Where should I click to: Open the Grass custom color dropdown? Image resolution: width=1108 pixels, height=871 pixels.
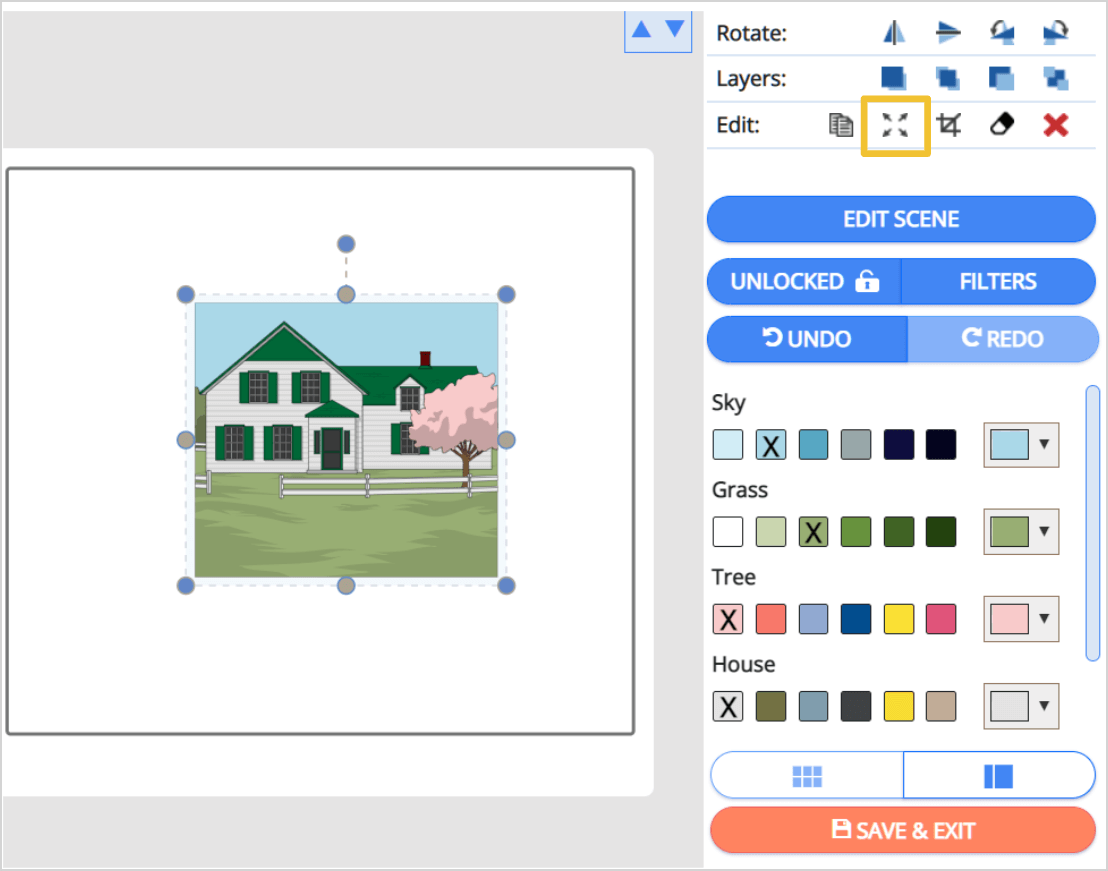(x=1021, y=531)
